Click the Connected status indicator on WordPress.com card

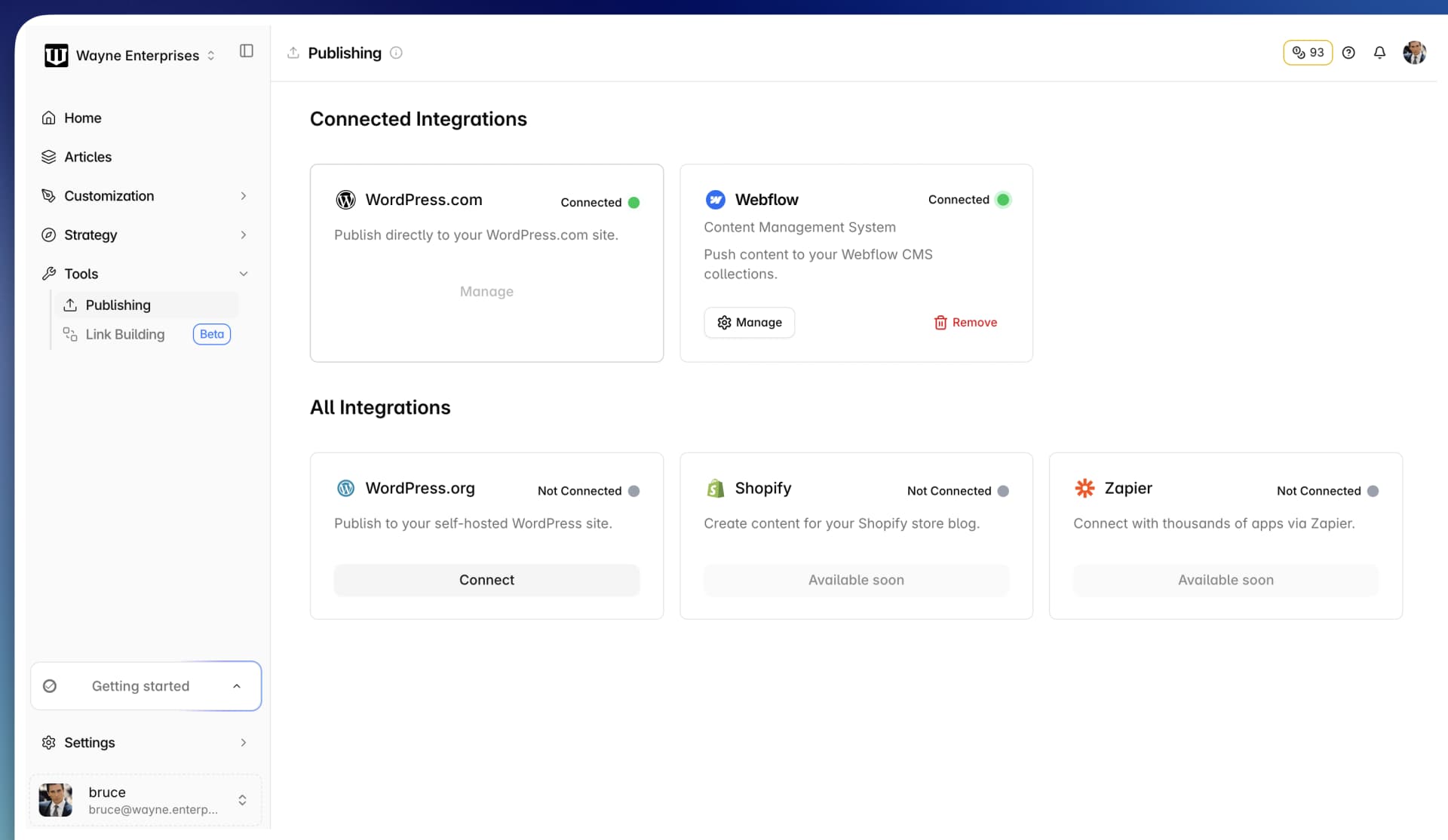click(634, 202)
